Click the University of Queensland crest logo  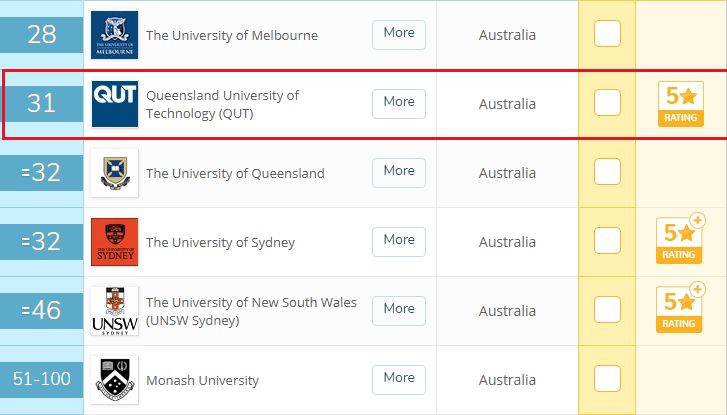115,173
